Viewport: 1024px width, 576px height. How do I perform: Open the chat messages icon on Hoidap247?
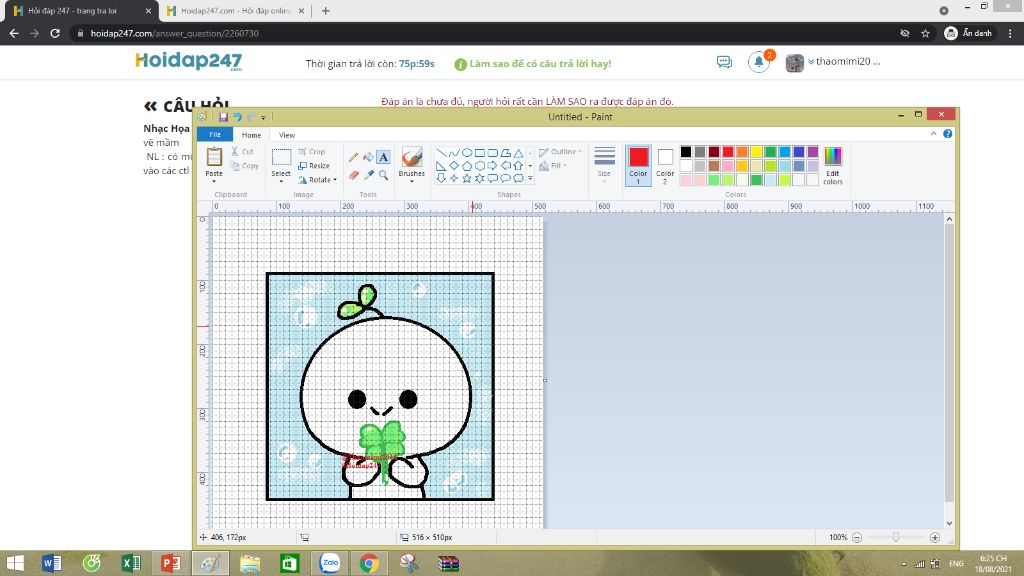(x=724, y=62)
